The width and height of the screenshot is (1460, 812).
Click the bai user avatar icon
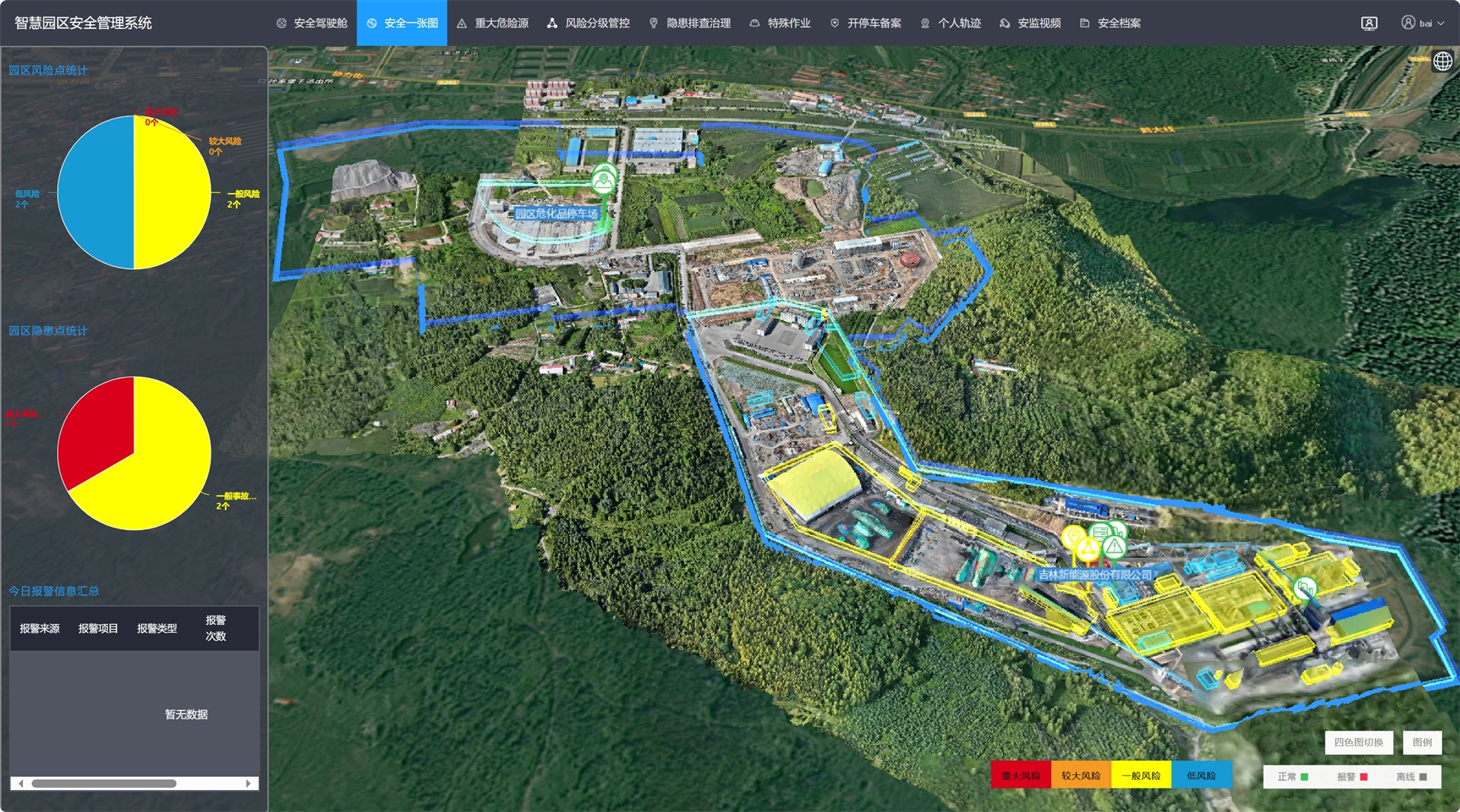click(x=1408, y=23)
